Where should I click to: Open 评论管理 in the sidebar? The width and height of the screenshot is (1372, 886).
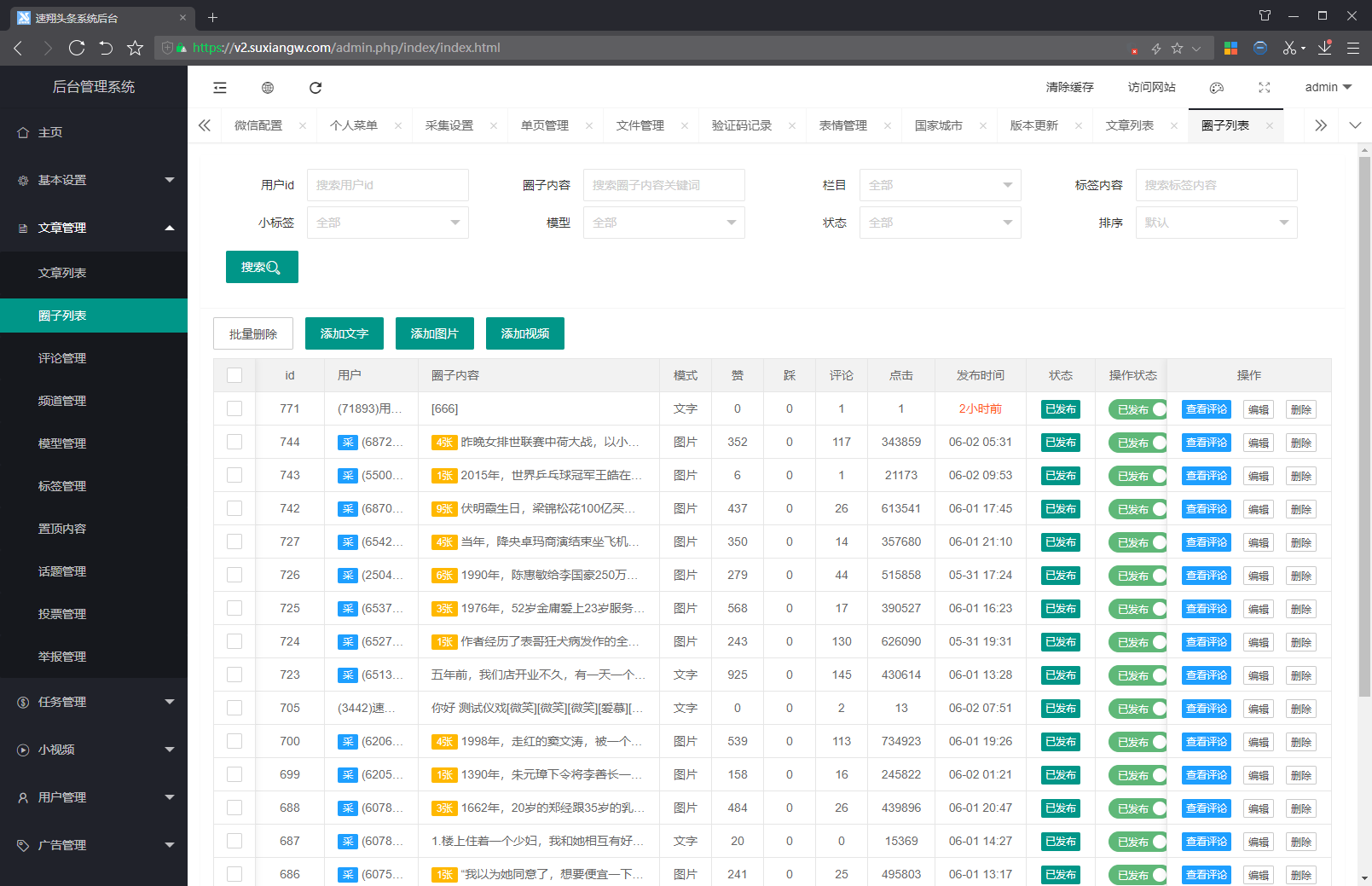(x=94, y=358)
